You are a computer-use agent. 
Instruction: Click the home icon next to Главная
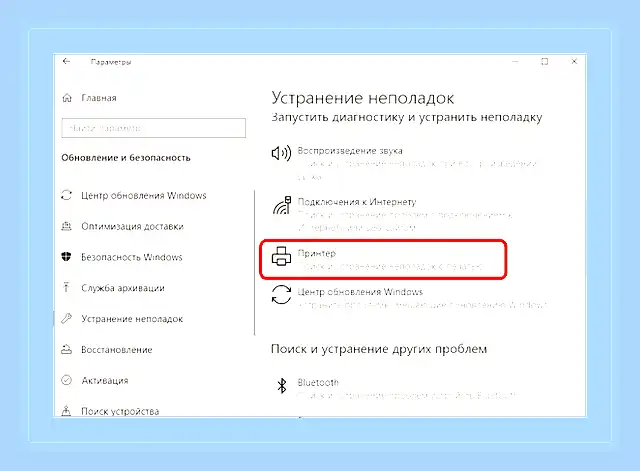67,98
